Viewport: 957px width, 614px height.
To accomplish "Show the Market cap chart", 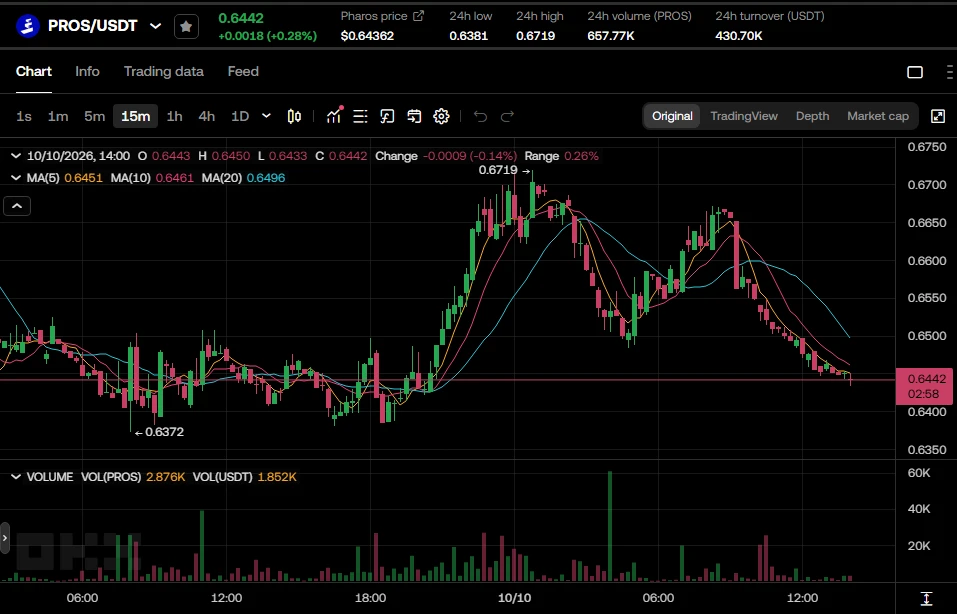I will 878,116.
